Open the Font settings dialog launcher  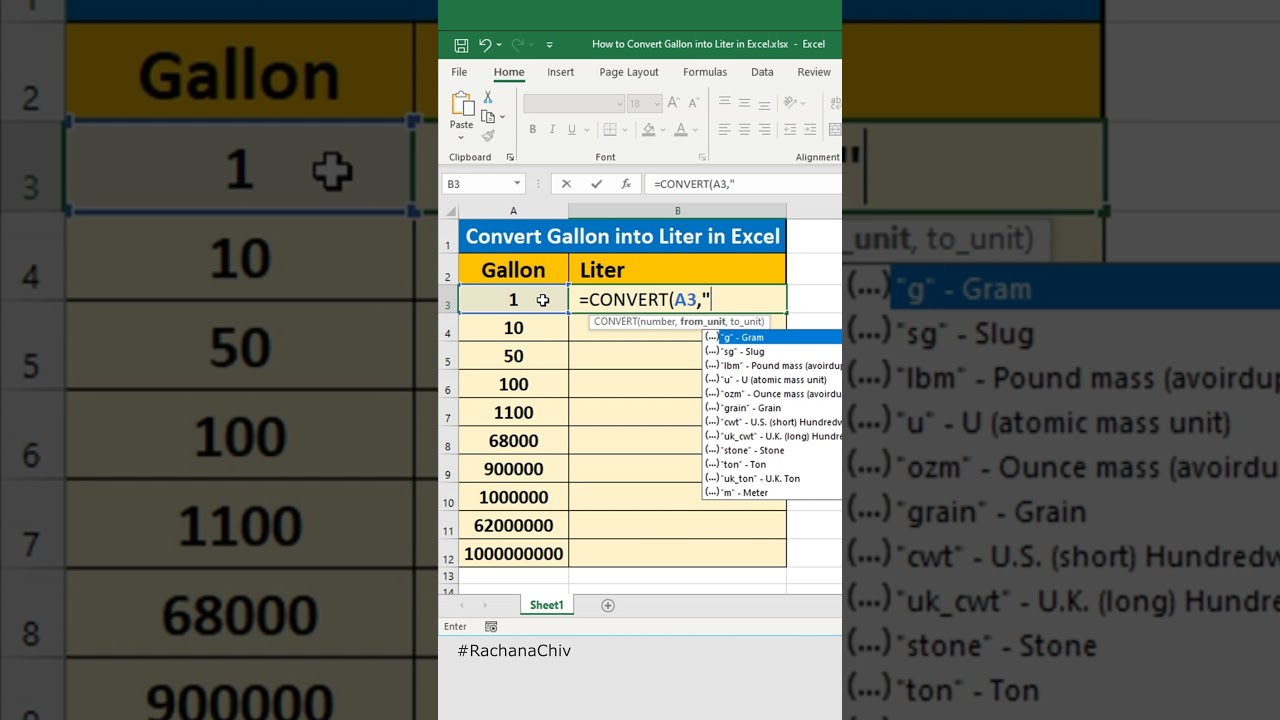click(702, 157)
